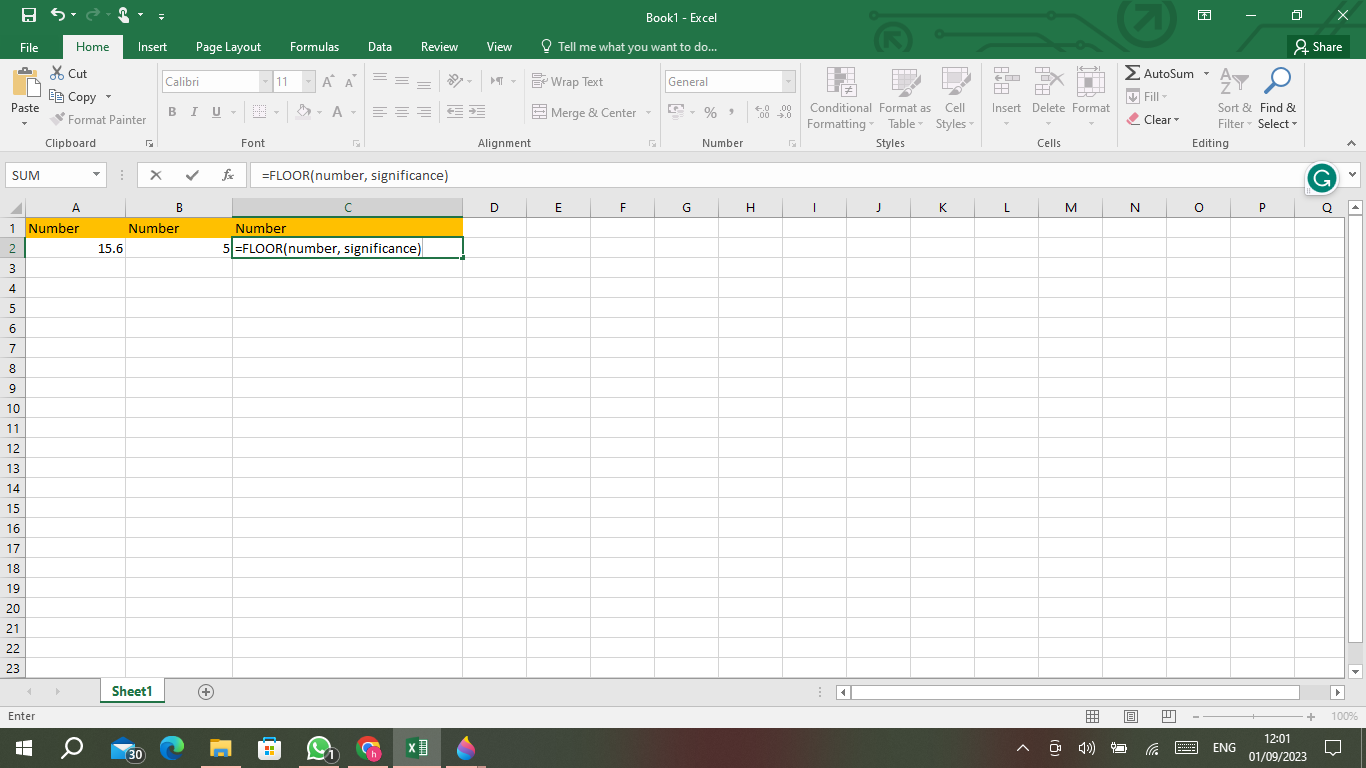Open the Page Layout tab
The width and height of the screenshot is (1366, 768).
pos(228,47)
